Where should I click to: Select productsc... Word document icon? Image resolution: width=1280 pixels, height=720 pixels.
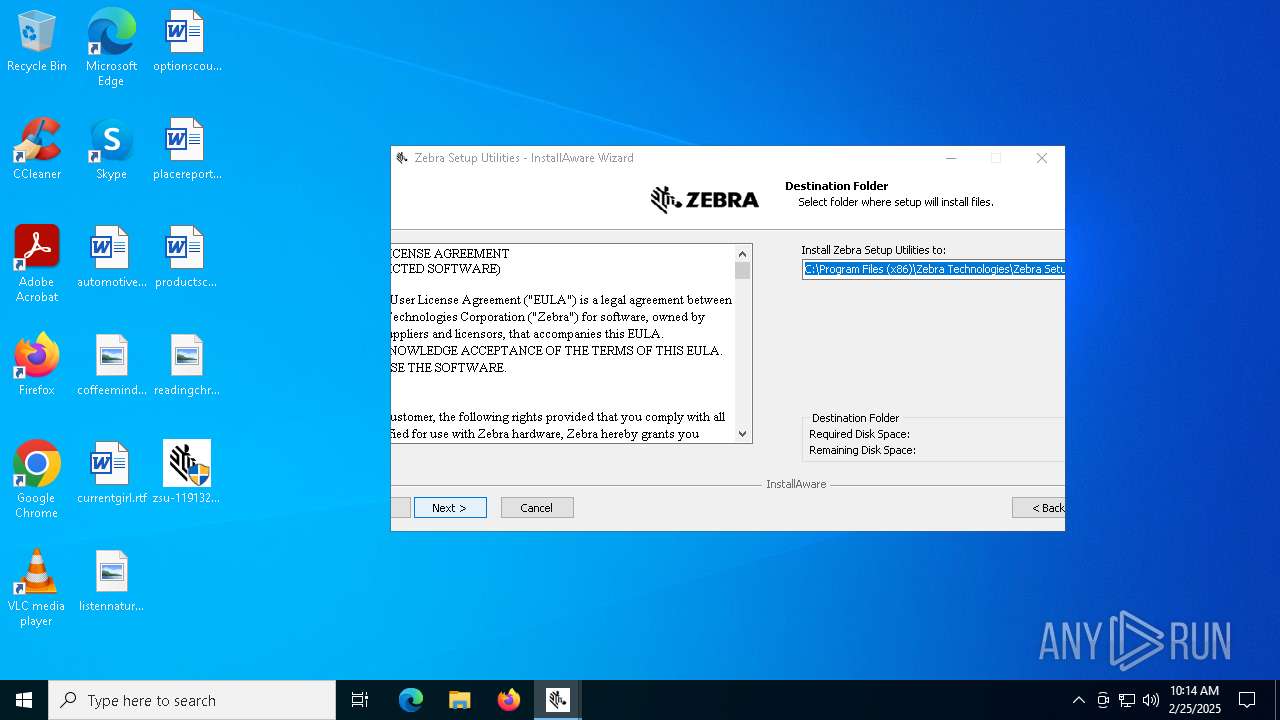coord(187,258)
